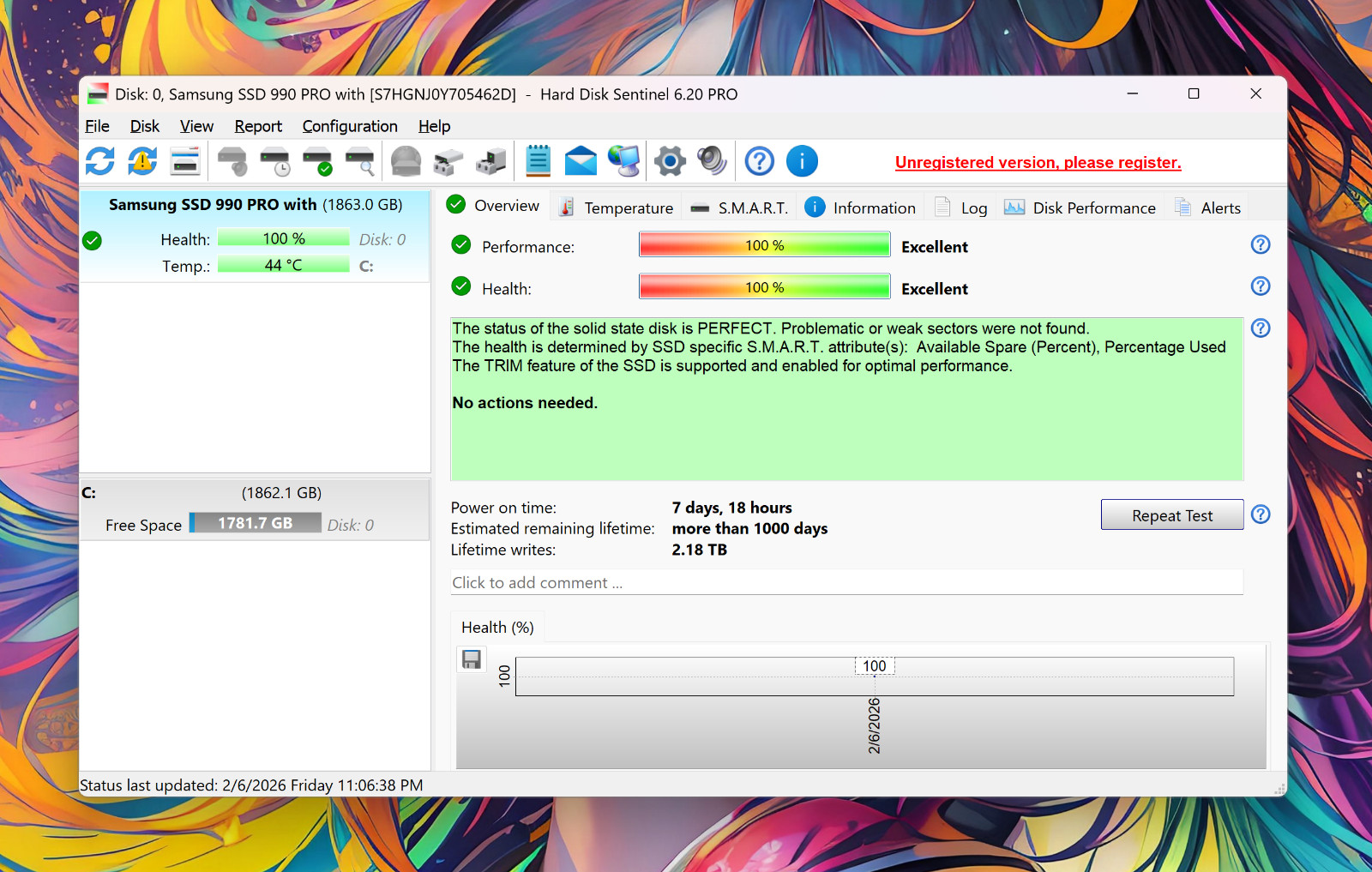Switch to the Disk Performance tab
The width and height of the screenshot is (1372, 872).
coord(1080,207)
